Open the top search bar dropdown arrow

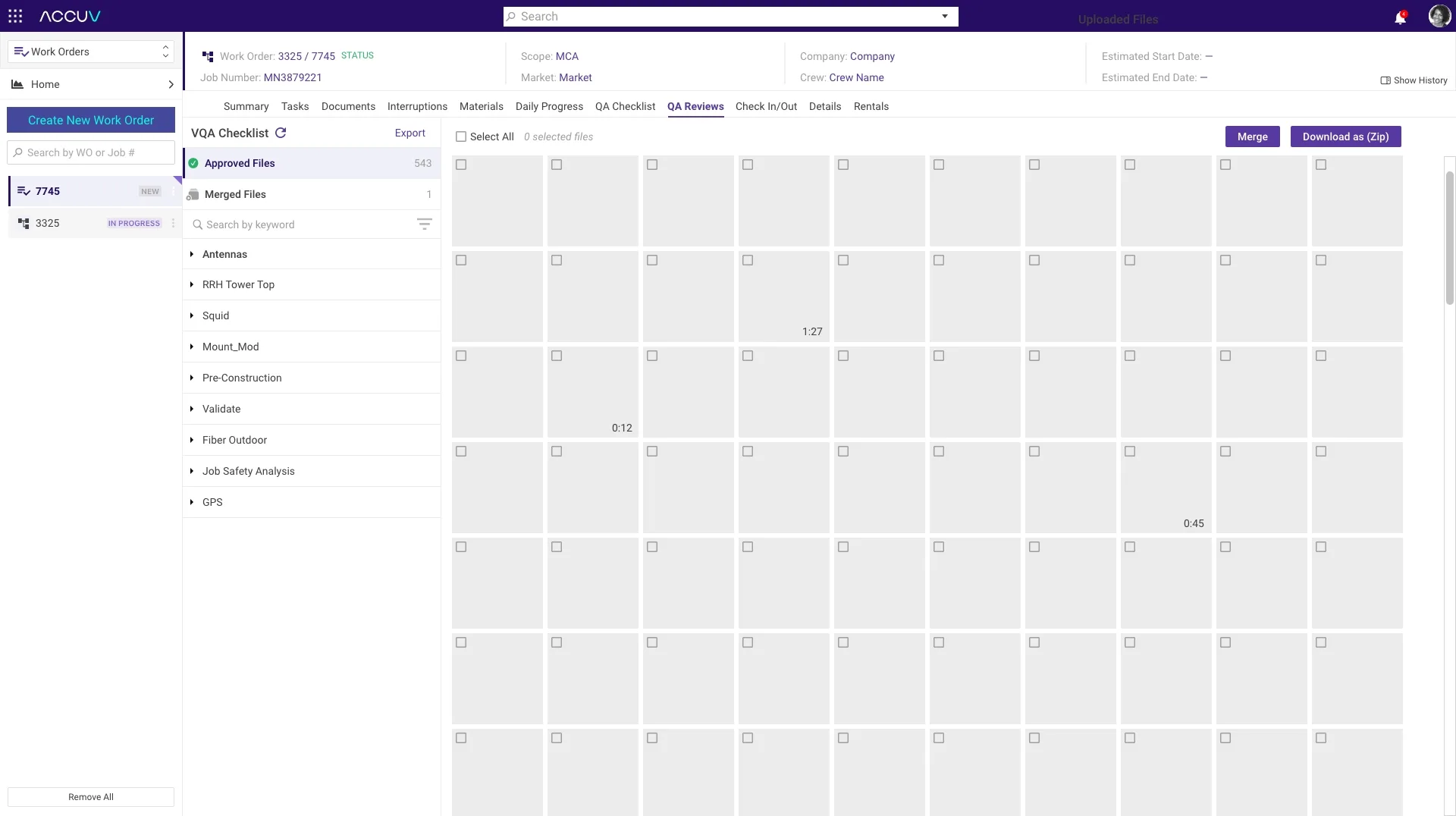coord(945,17)
